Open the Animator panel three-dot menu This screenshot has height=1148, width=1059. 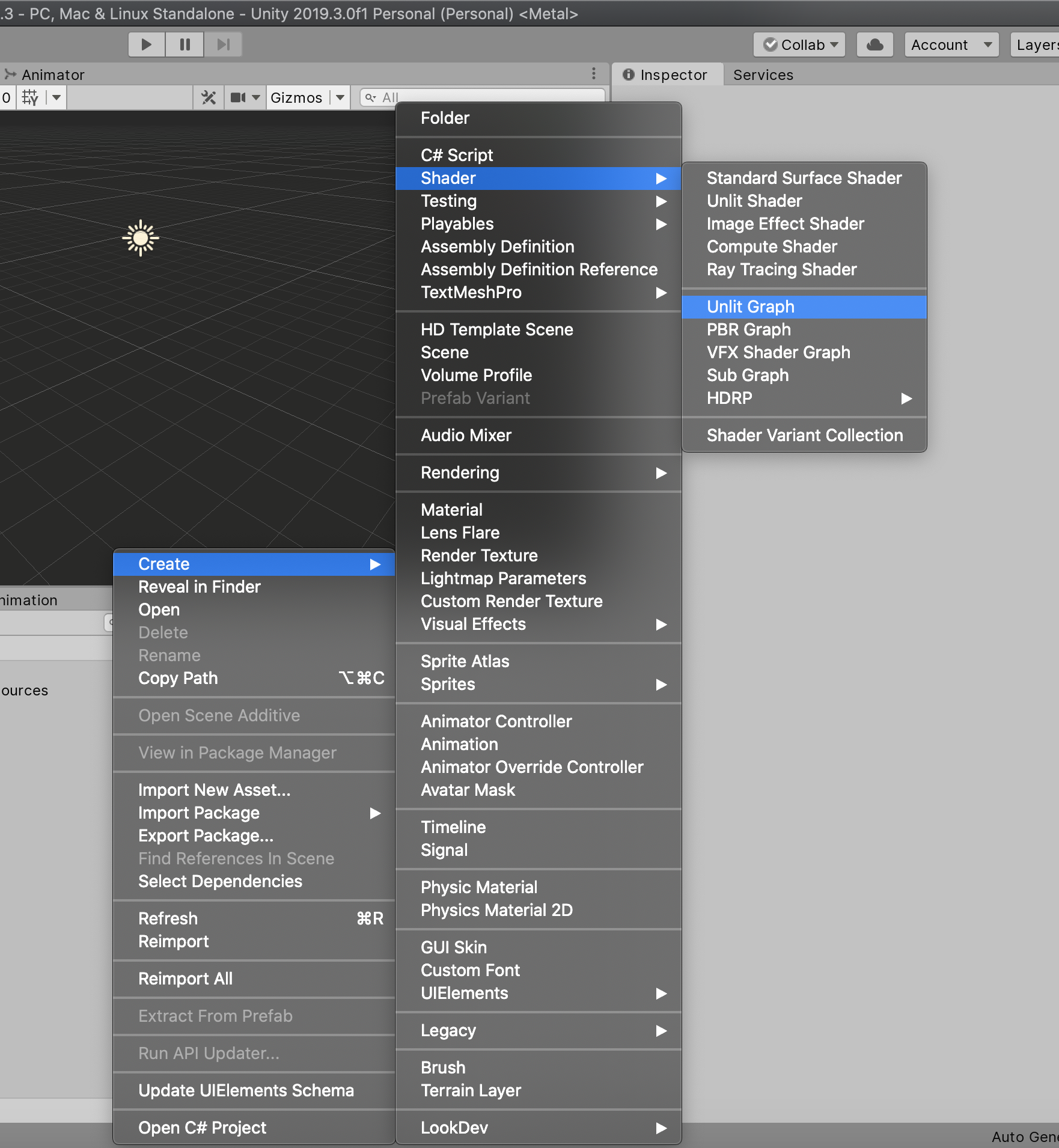tap(593, 74)
